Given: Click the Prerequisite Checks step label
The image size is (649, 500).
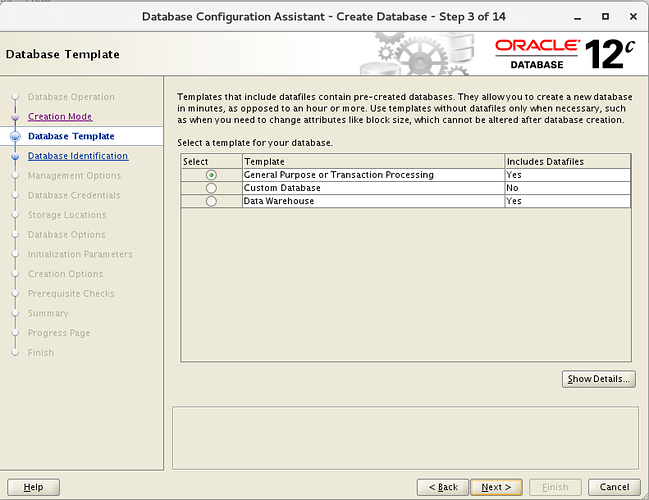Looking at the screenshot, I should pos(71,293).
